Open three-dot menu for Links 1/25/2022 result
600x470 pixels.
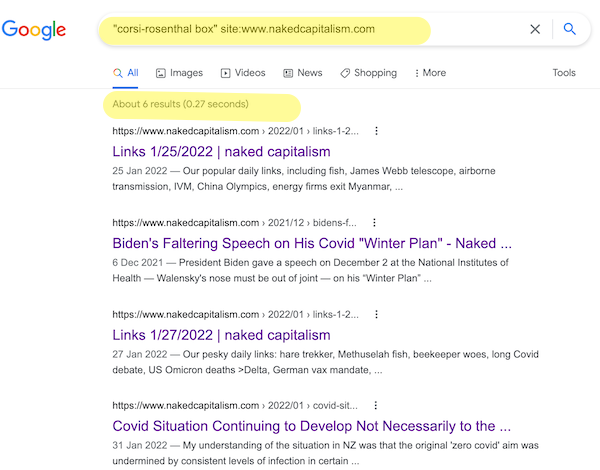376,131
